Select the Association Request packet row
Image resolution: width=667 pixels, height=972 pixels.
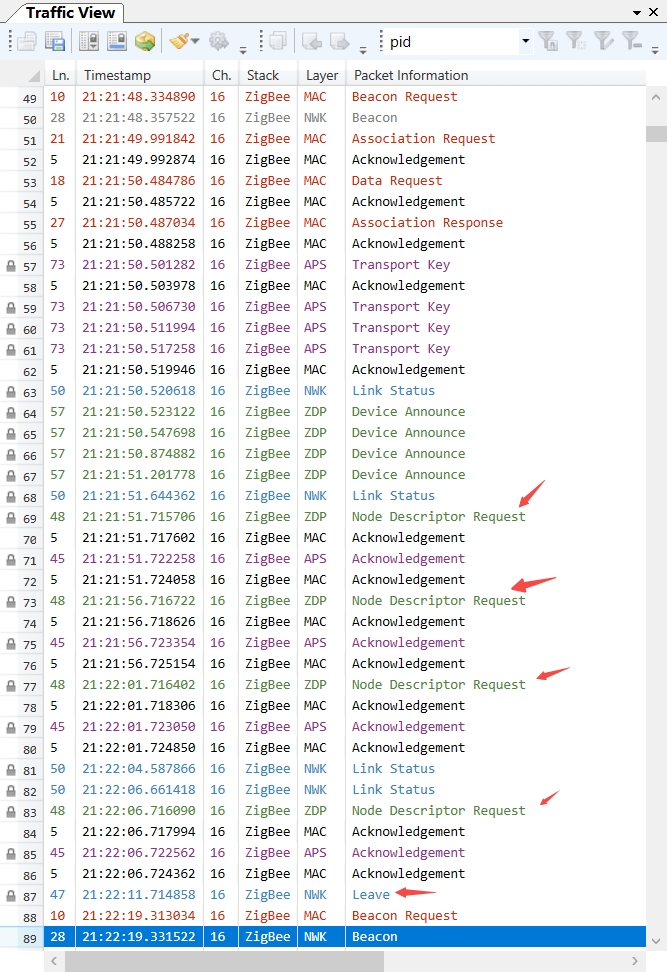click(345, 139)
